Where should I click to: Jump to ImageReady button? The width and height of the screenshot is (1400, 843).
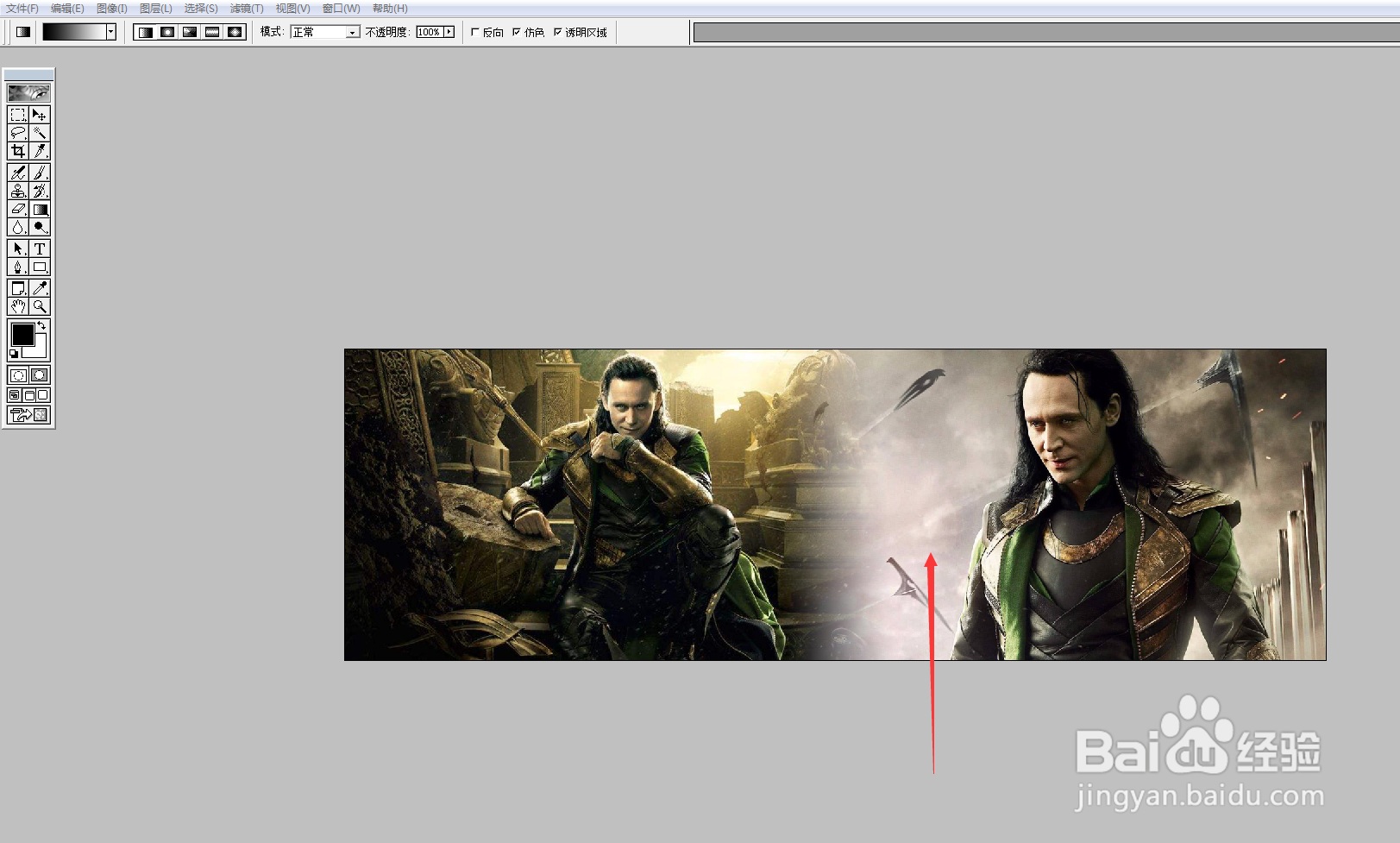(x=28, y=415)
